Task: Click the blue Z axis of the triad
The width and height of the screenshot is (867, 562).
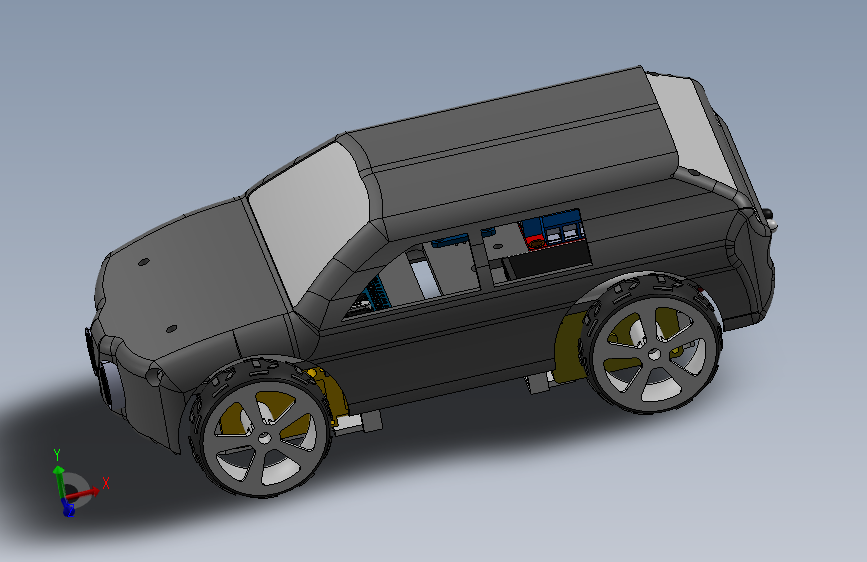Action: [68, 507]
